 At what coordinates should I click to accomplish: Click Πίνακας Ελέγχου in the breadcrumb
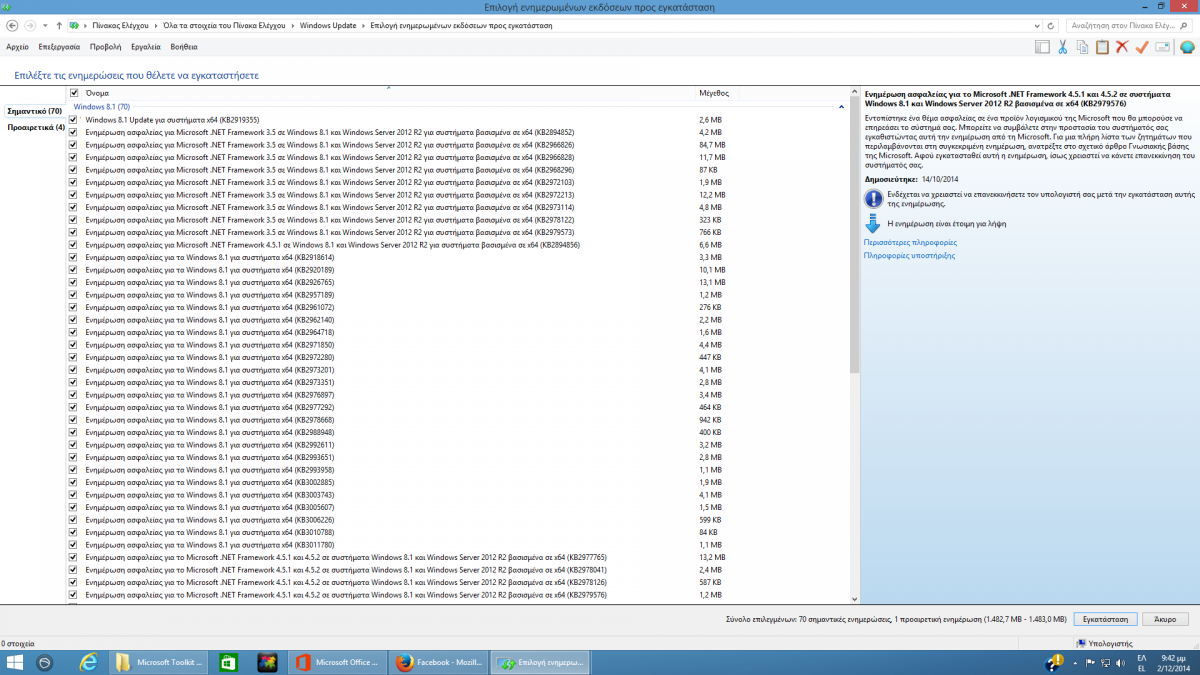[121, 24]
